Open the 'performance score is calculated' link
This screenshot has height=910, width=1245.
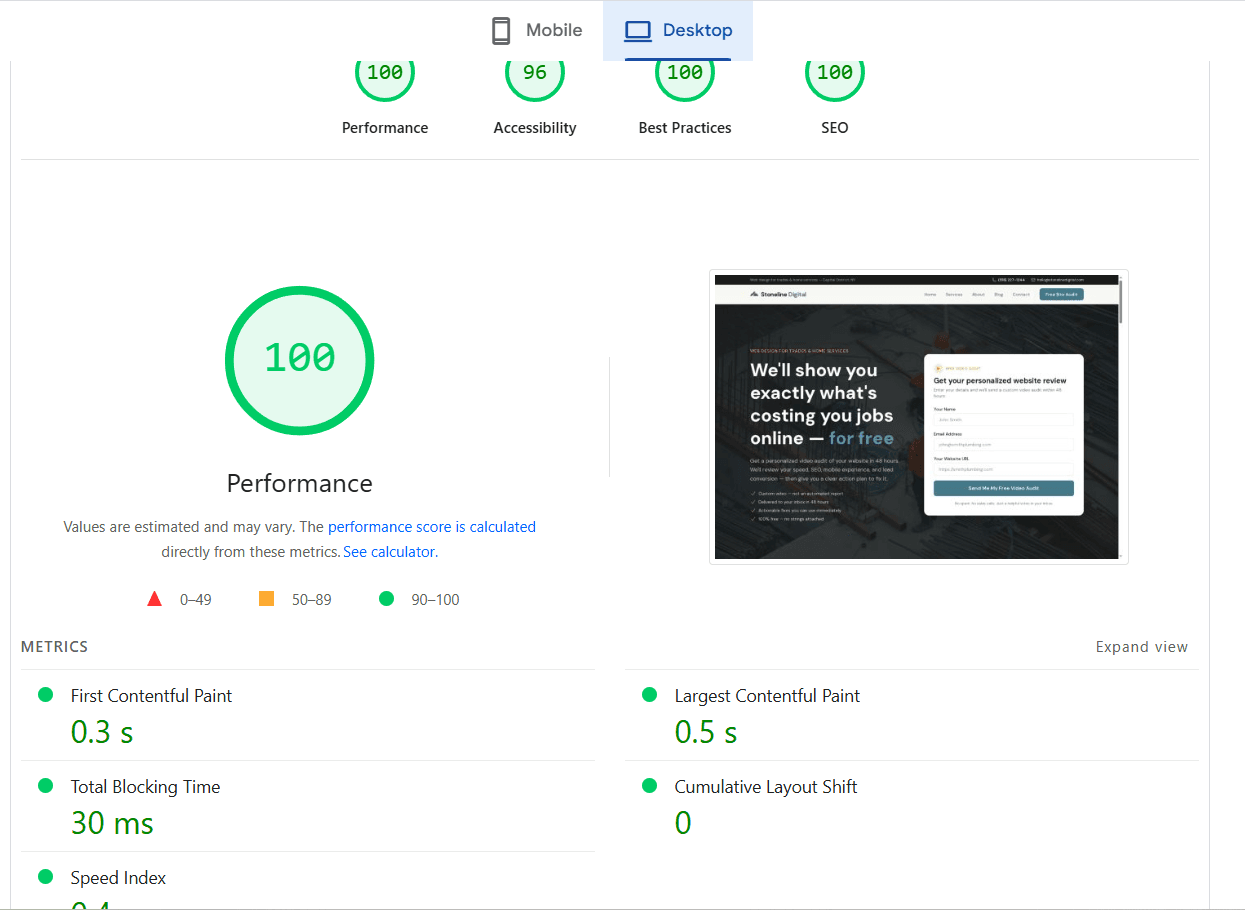[432, 527]
